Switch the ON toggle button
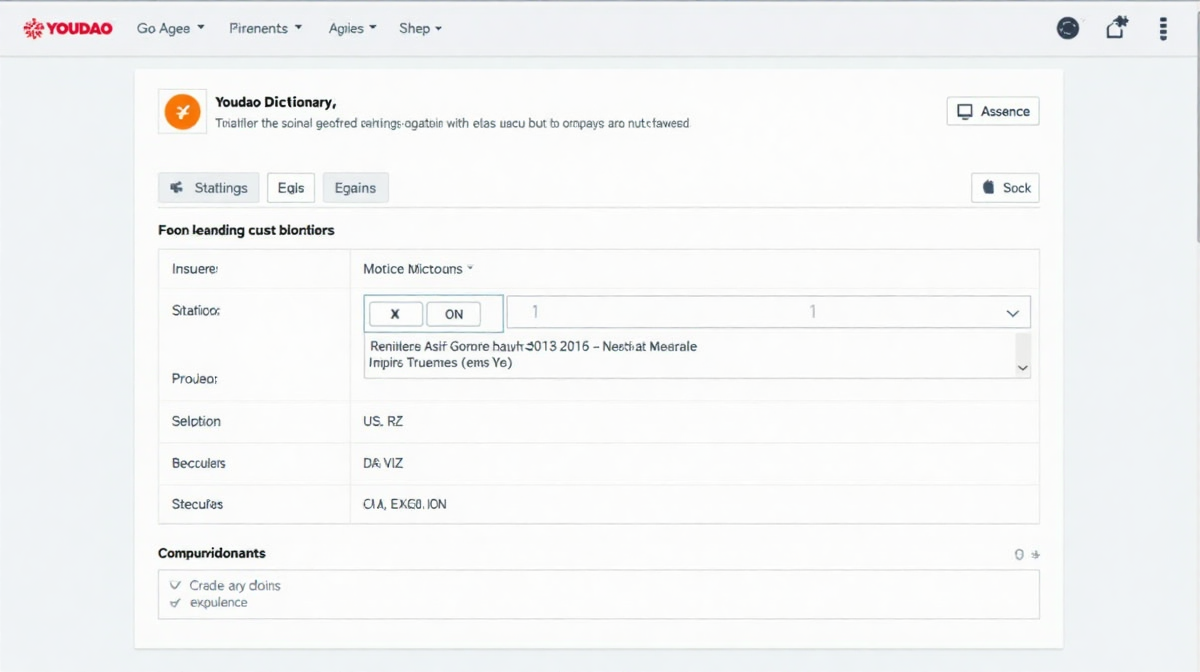The height and width of the screenshot is (672, 1200). [x=453, y=314]
